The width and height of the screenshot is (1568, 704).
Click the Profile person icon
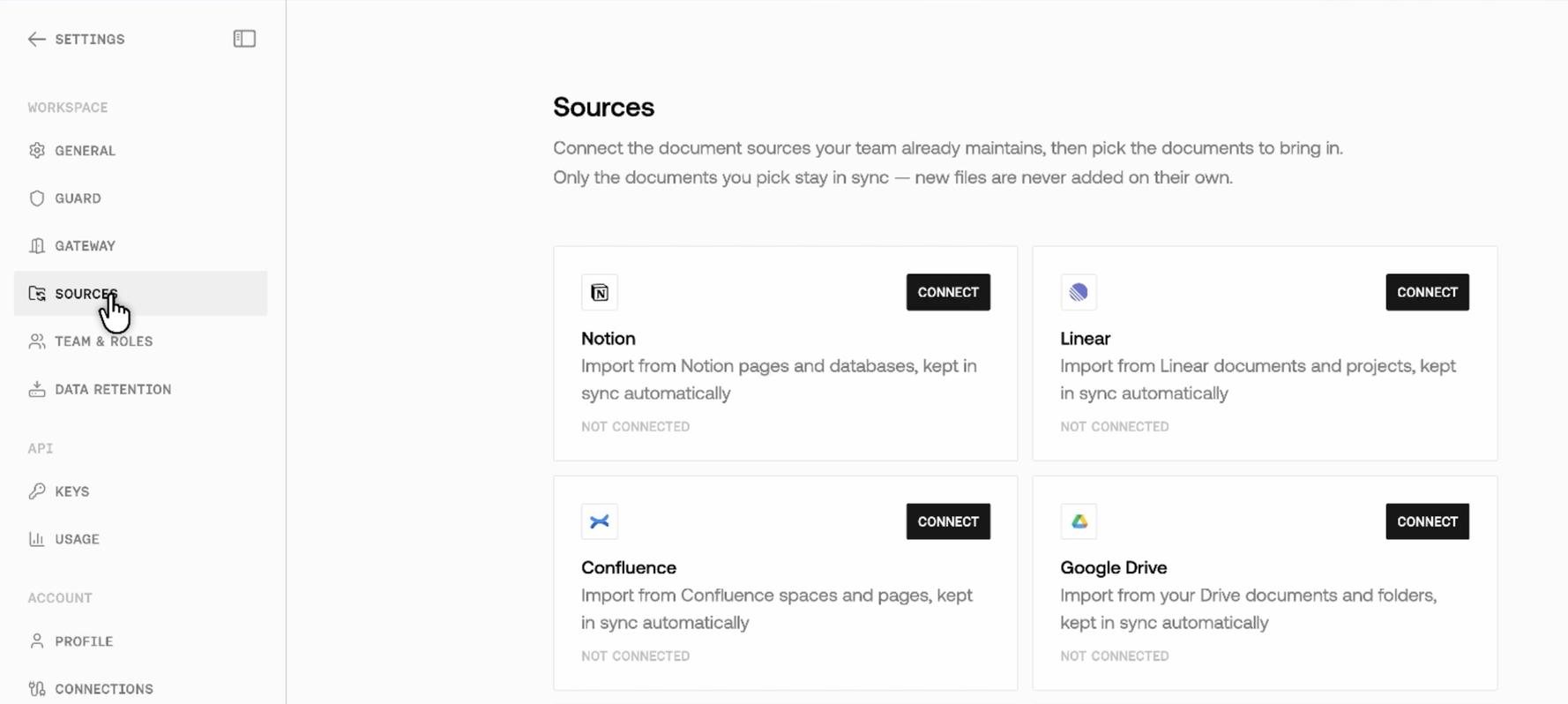(37, 640)
